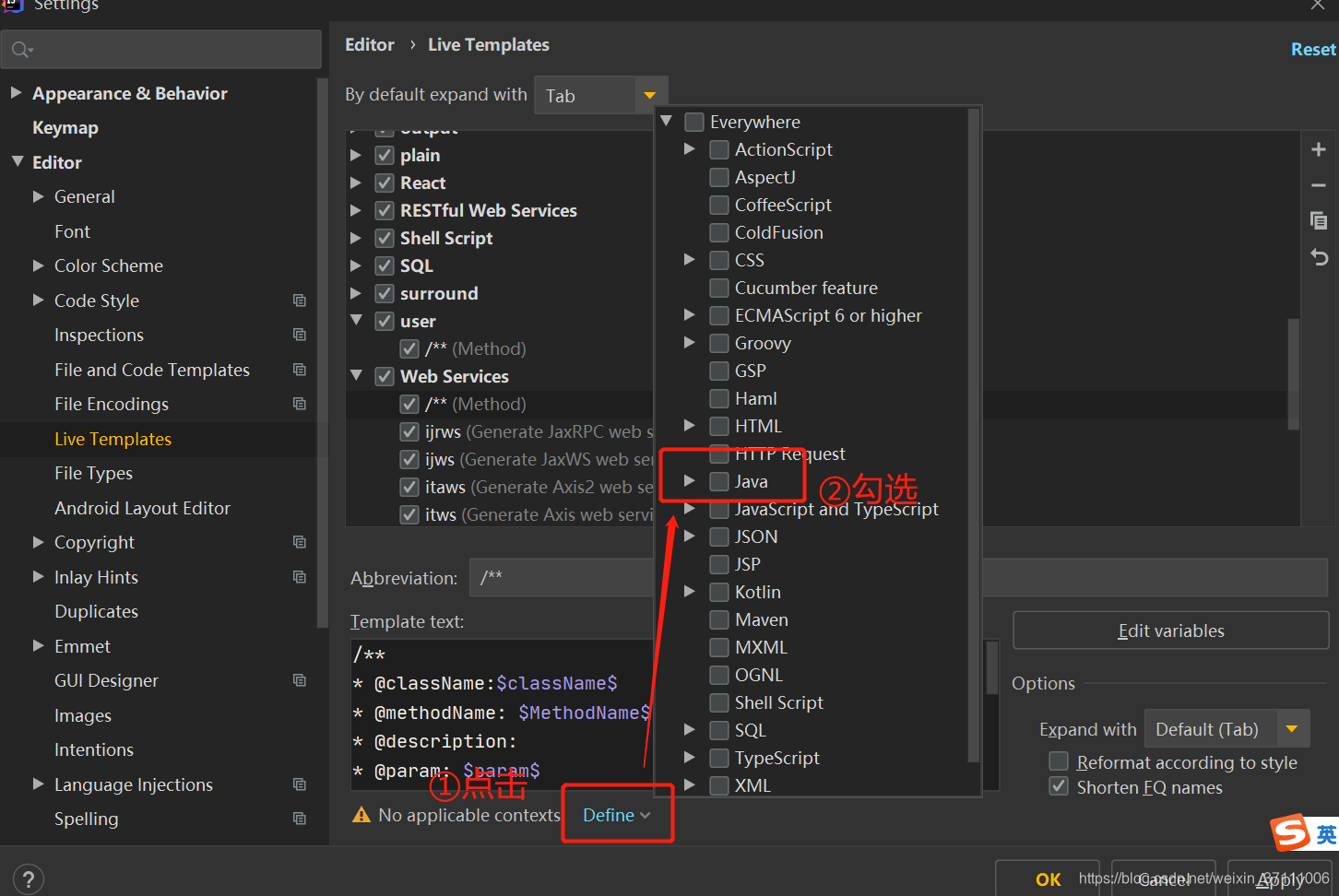Remove selected template using minus icon
This screenshot has height=896, width=1339.
1318,184
